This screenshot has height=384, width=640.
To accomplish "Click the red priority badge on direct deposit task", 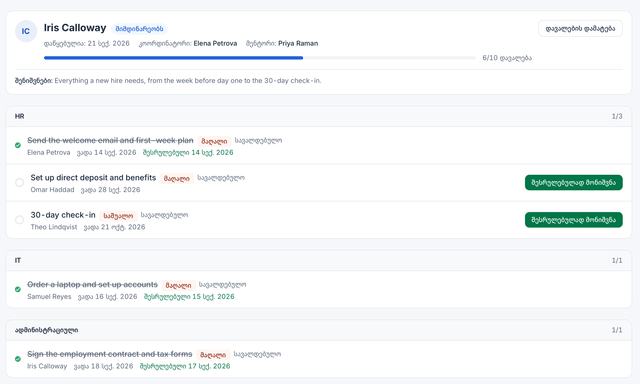I will 177,178.
